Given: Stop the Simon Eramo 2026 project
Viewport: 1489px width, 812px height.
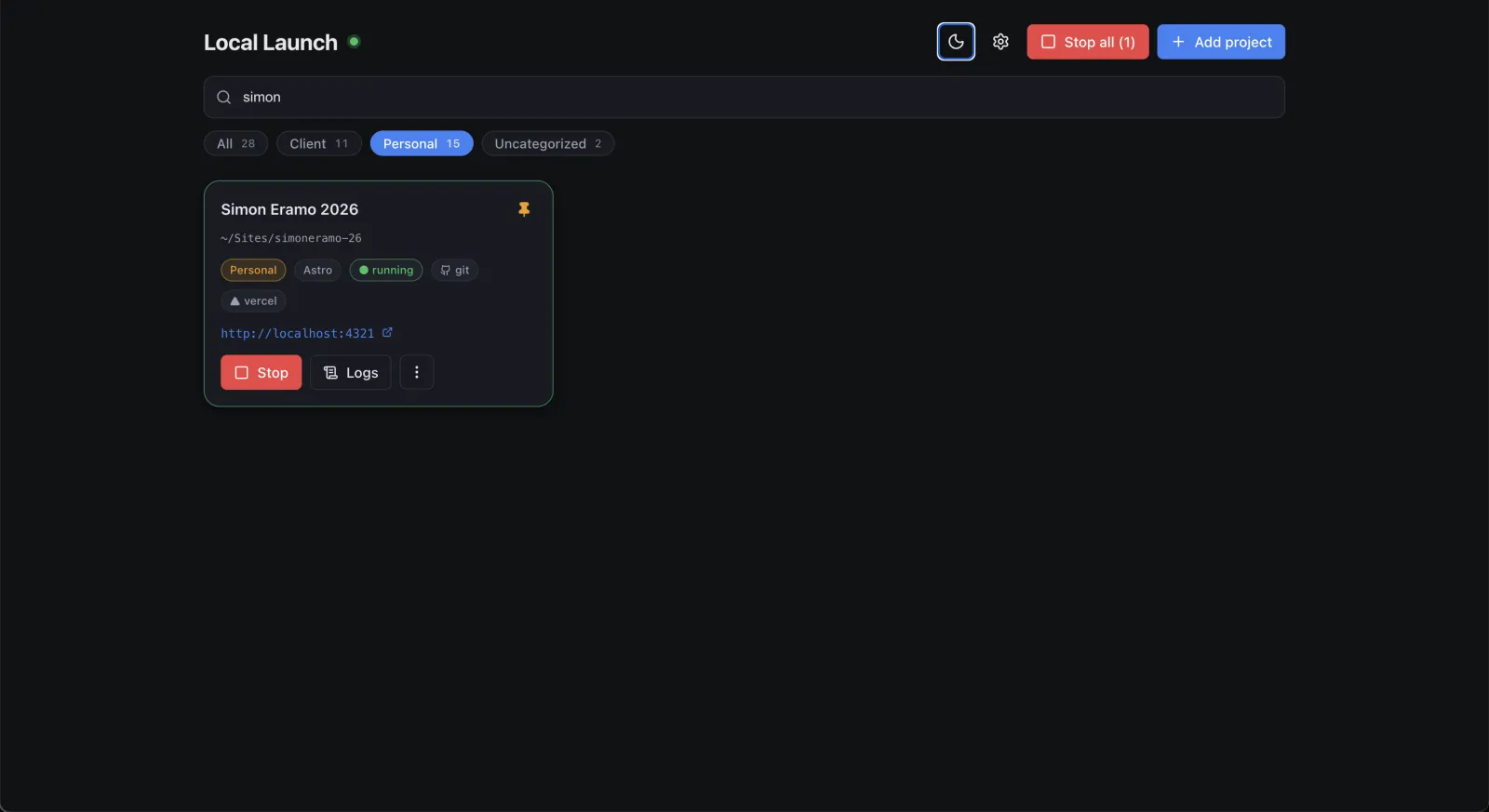Looking at the screenshot, I should point(262,372).
